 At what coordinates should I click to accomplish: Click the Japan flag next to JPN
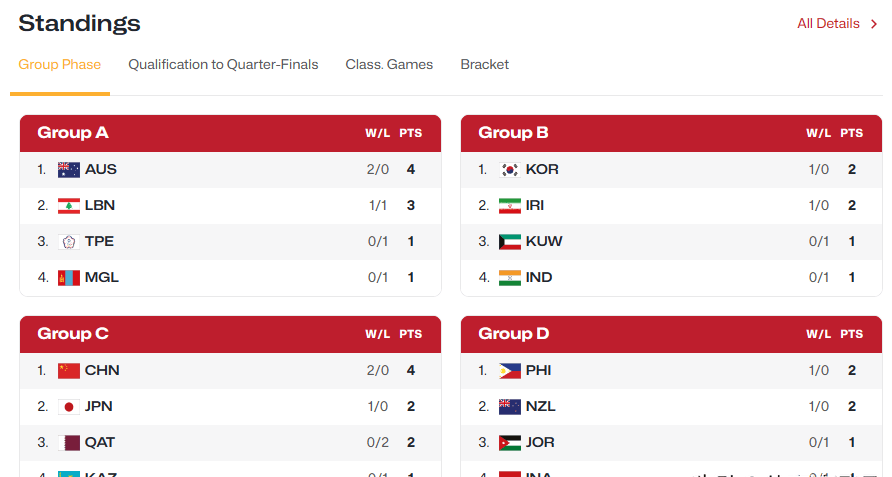coord(69,406)
